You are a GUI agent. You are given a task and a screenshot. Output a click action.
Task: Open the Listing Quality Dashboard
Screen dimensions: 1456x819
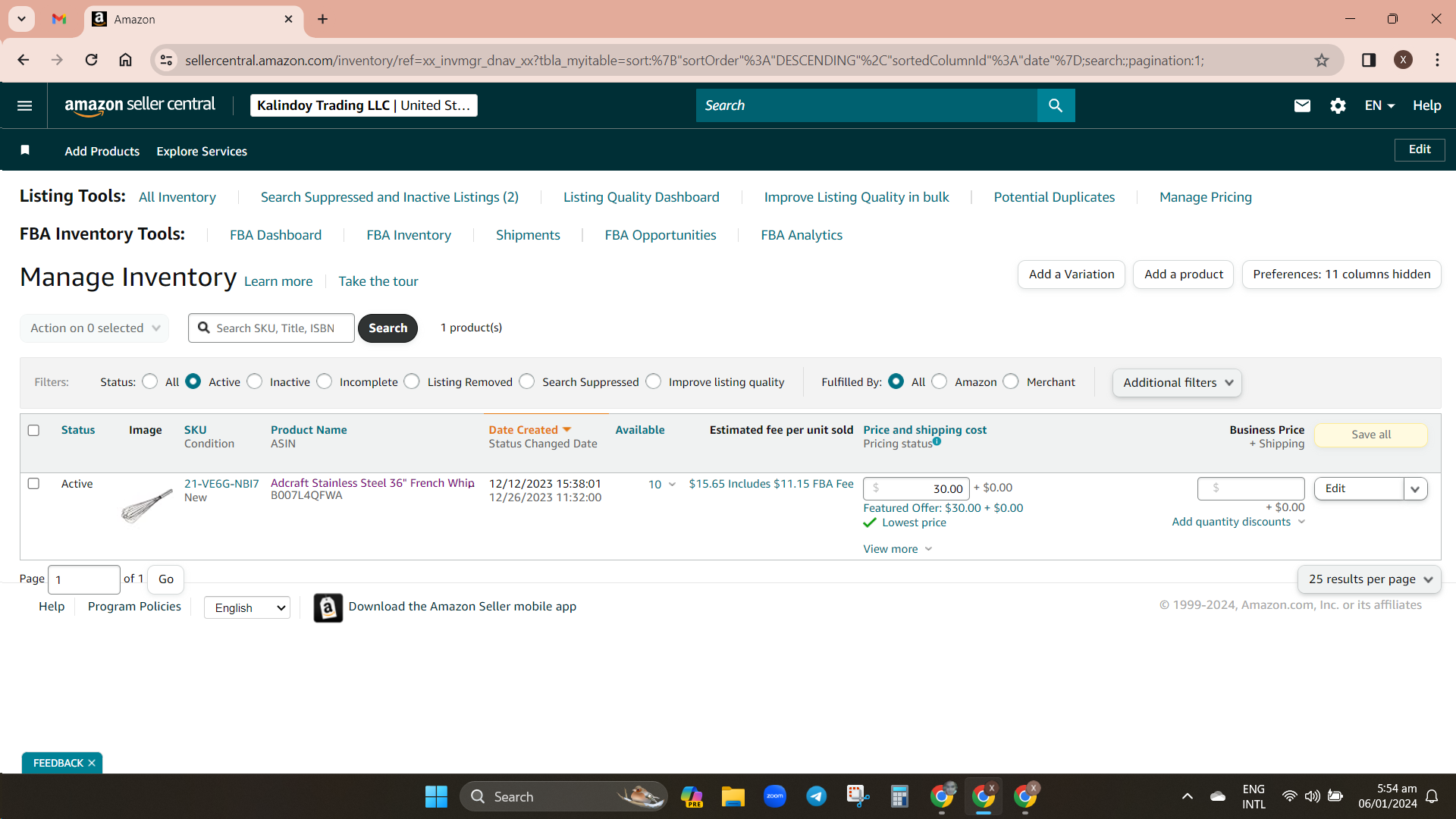pyautogui.click(x=642, y=197)
